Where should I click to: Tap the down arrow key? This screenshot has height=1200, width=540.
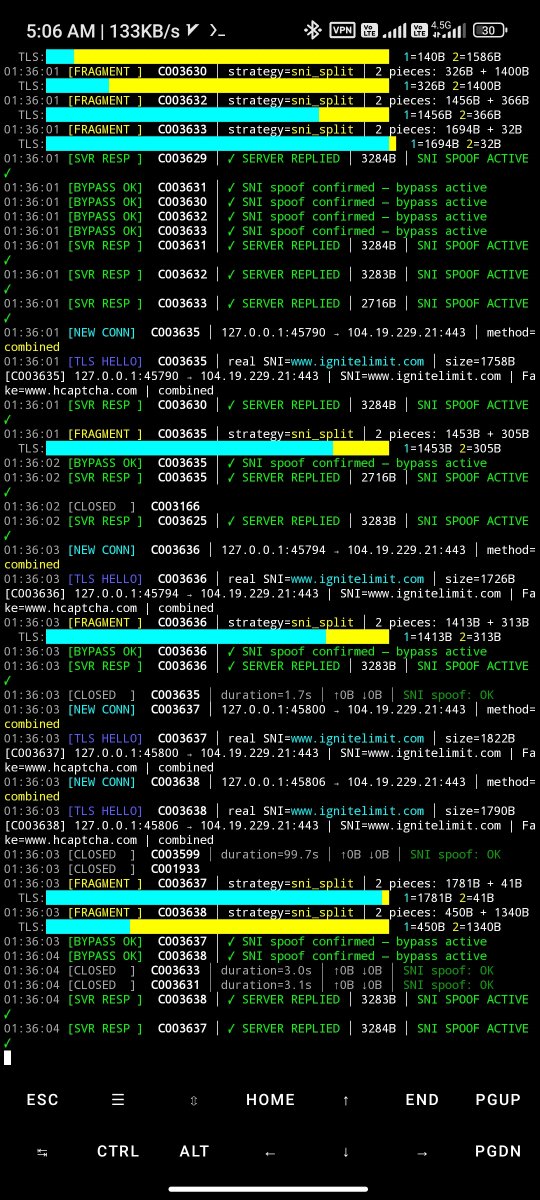[346, 1152]
